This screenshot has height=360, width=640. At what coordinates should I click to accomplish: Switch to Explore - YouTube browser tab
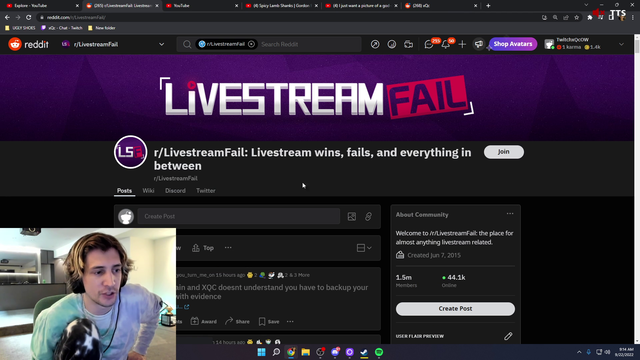[x=42, y=6]
